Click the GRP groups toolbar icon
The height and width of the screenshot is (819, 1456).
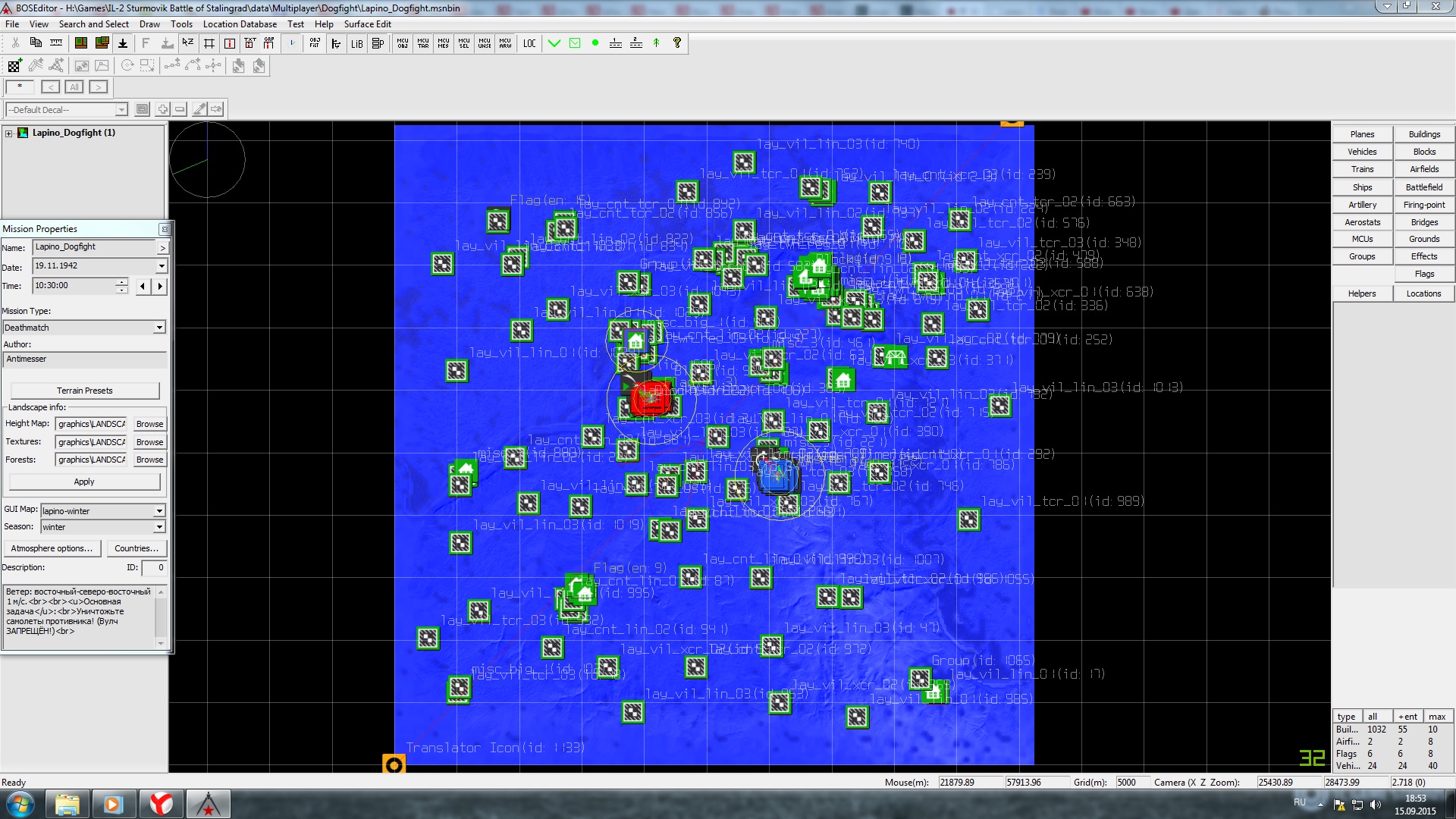(269, 43)
